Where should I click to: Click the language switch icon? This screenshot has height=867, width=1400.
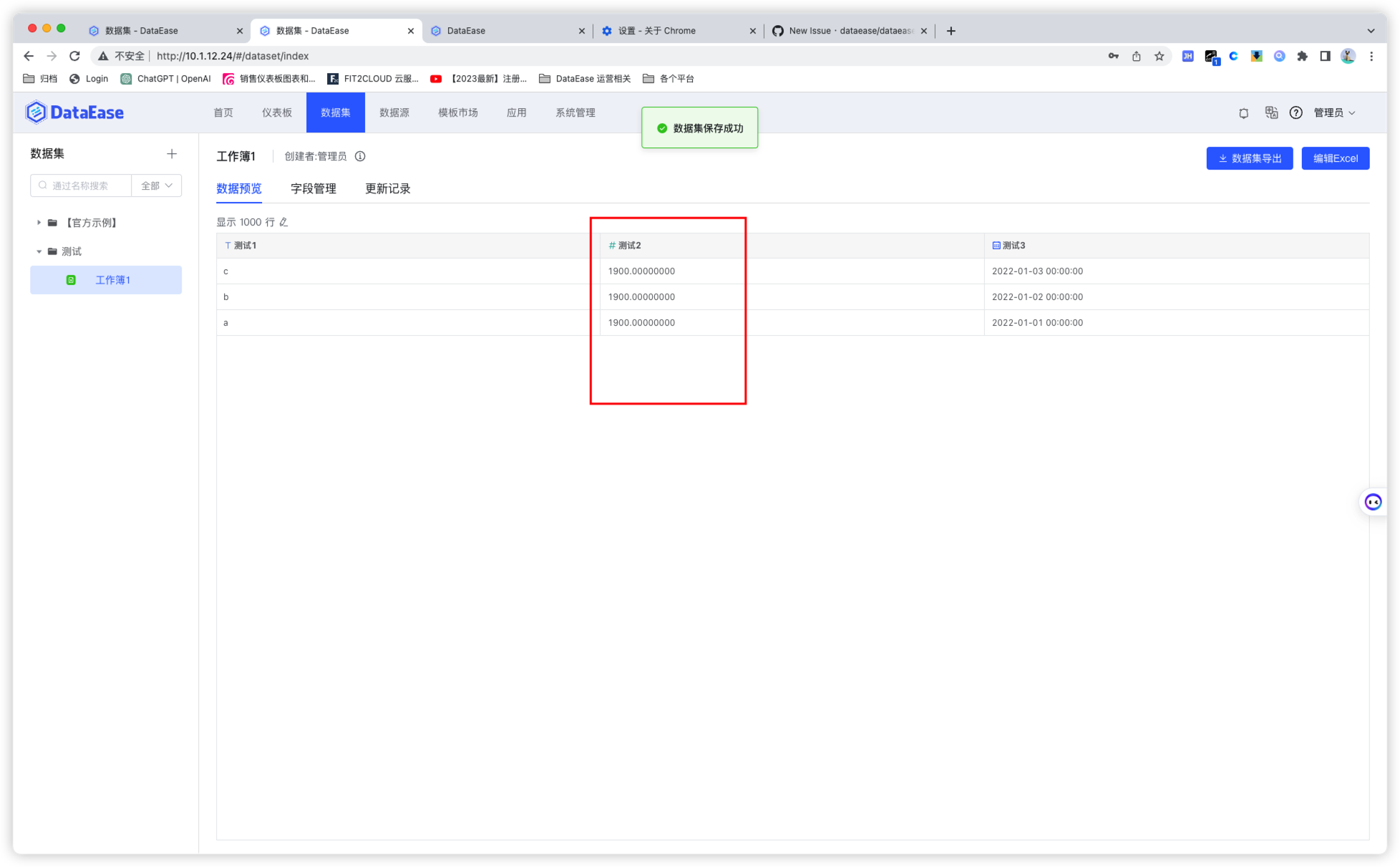(x=1270, y=112)
